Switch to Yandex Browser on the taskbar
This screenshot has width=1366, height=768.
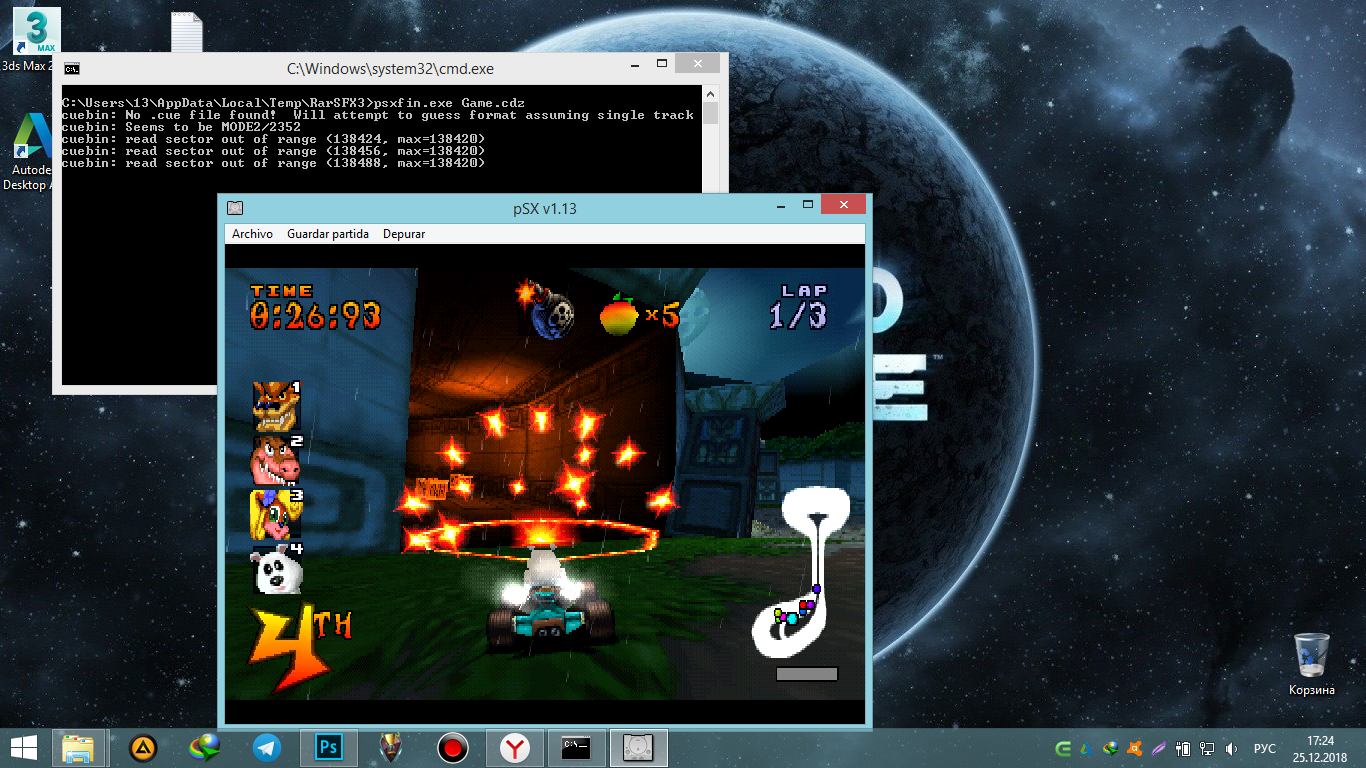tap(515, 748)
